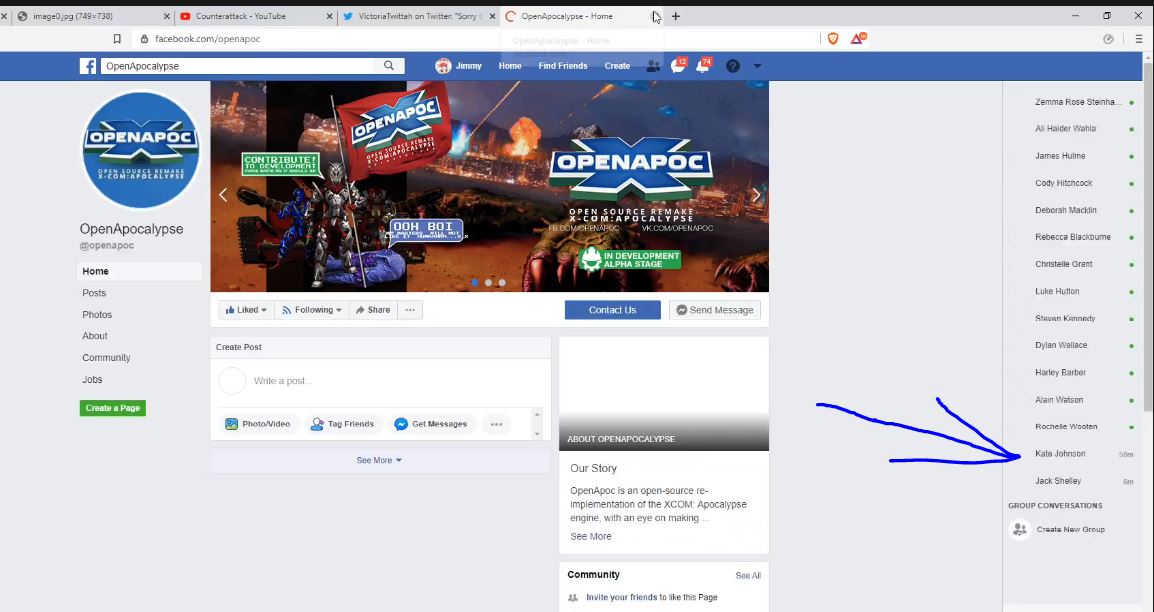This screenshot has height=612, width=1154.
Task: Open the Quick Help question icon
Action: tap(732, 66)
